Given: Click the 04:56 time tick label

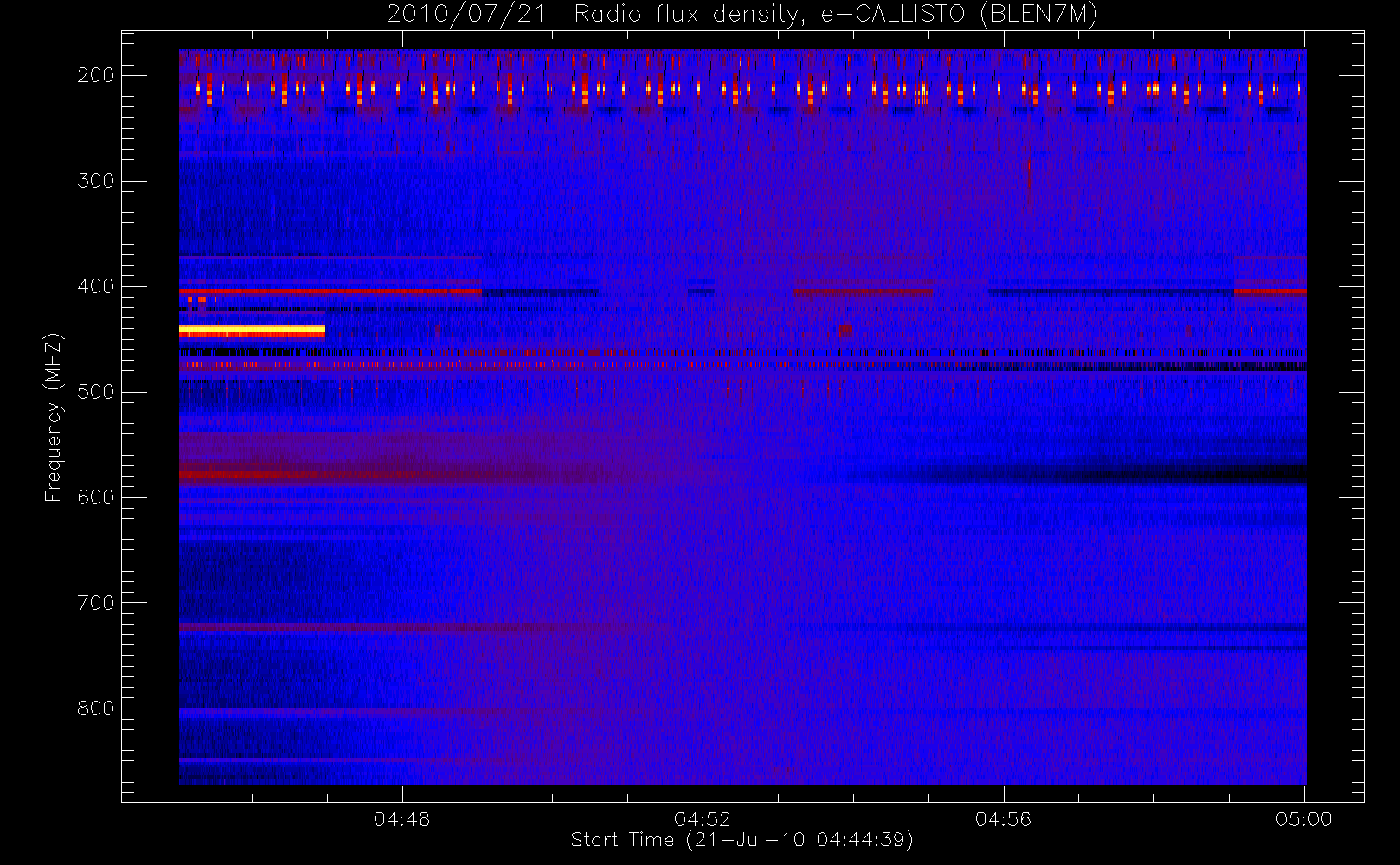Looking at the screenshot, I should pos(1003,819).
